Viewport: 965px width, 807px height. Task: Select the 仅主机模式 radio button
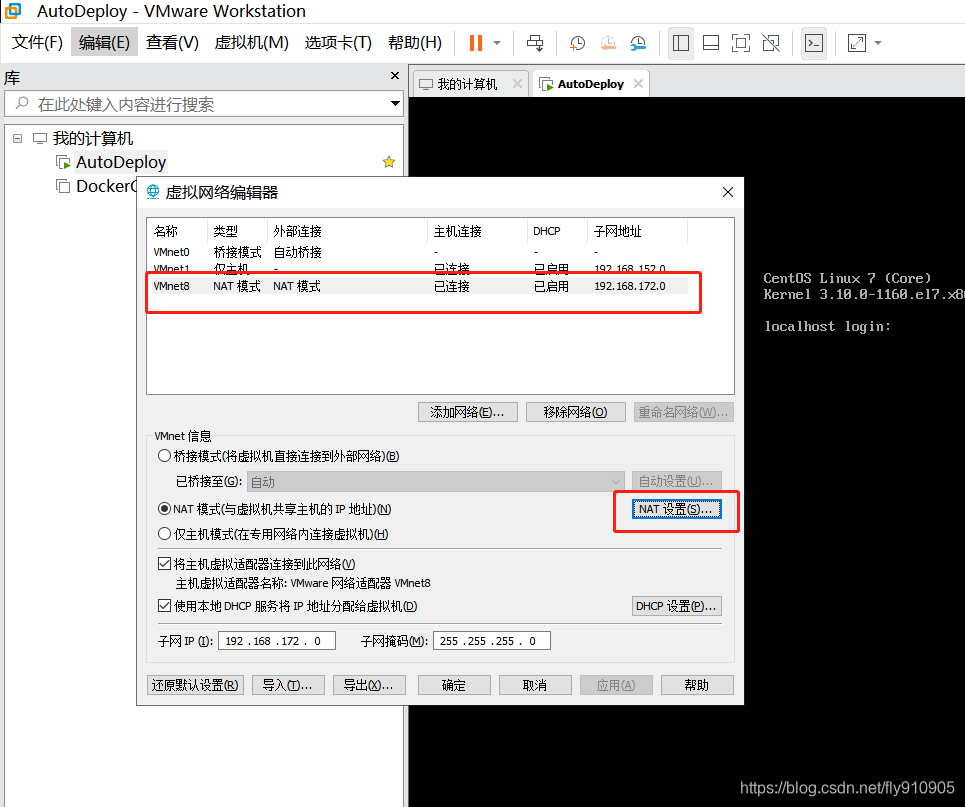164,534
